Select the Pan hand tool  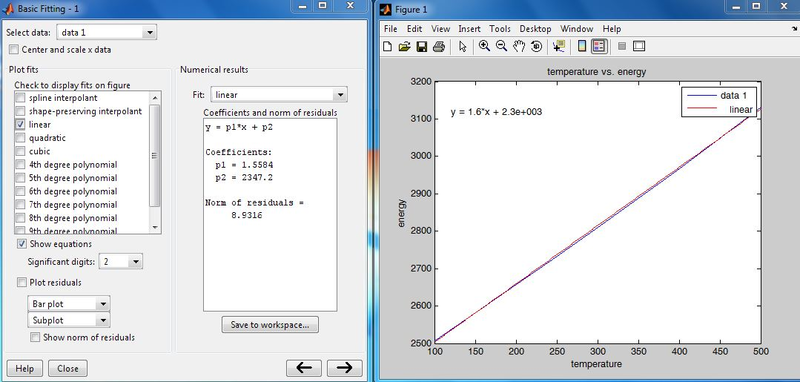tap(519, 46)
